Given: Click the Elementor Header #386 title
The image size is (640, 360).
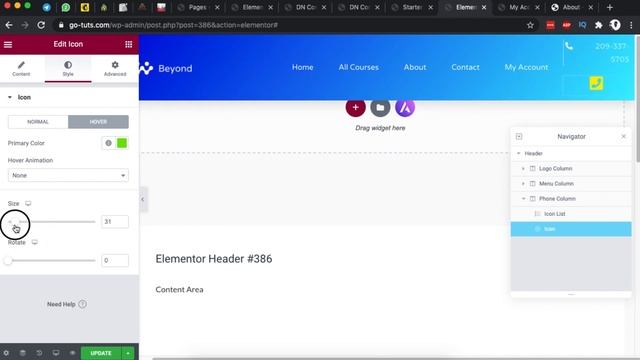Looking at the screenshot, I should (214, 259).
